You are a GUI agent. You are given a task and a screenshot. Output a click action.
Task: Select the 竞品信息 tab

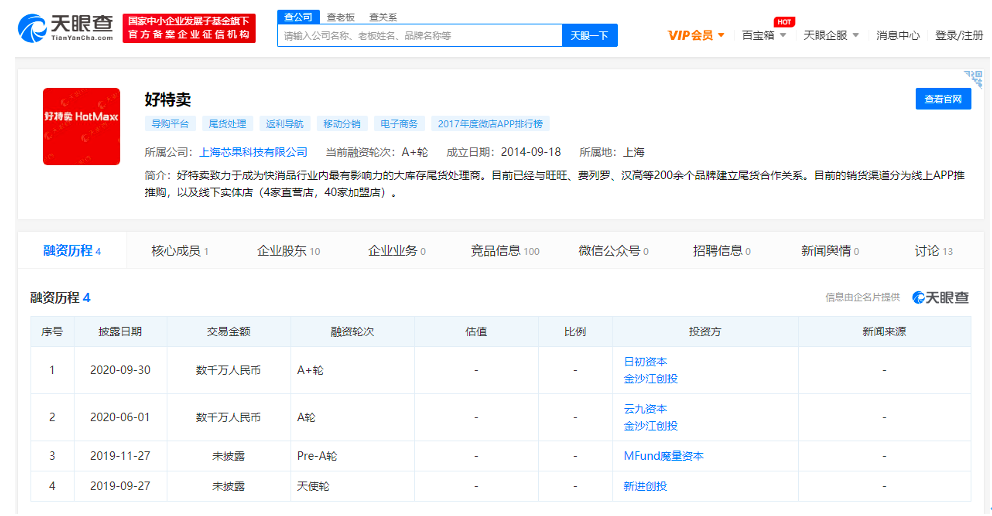coord(504,251)
